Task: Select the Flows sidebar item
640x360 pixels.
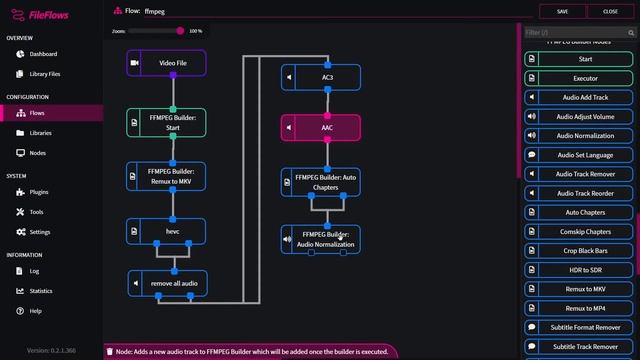Action: (x=51, y=113)
